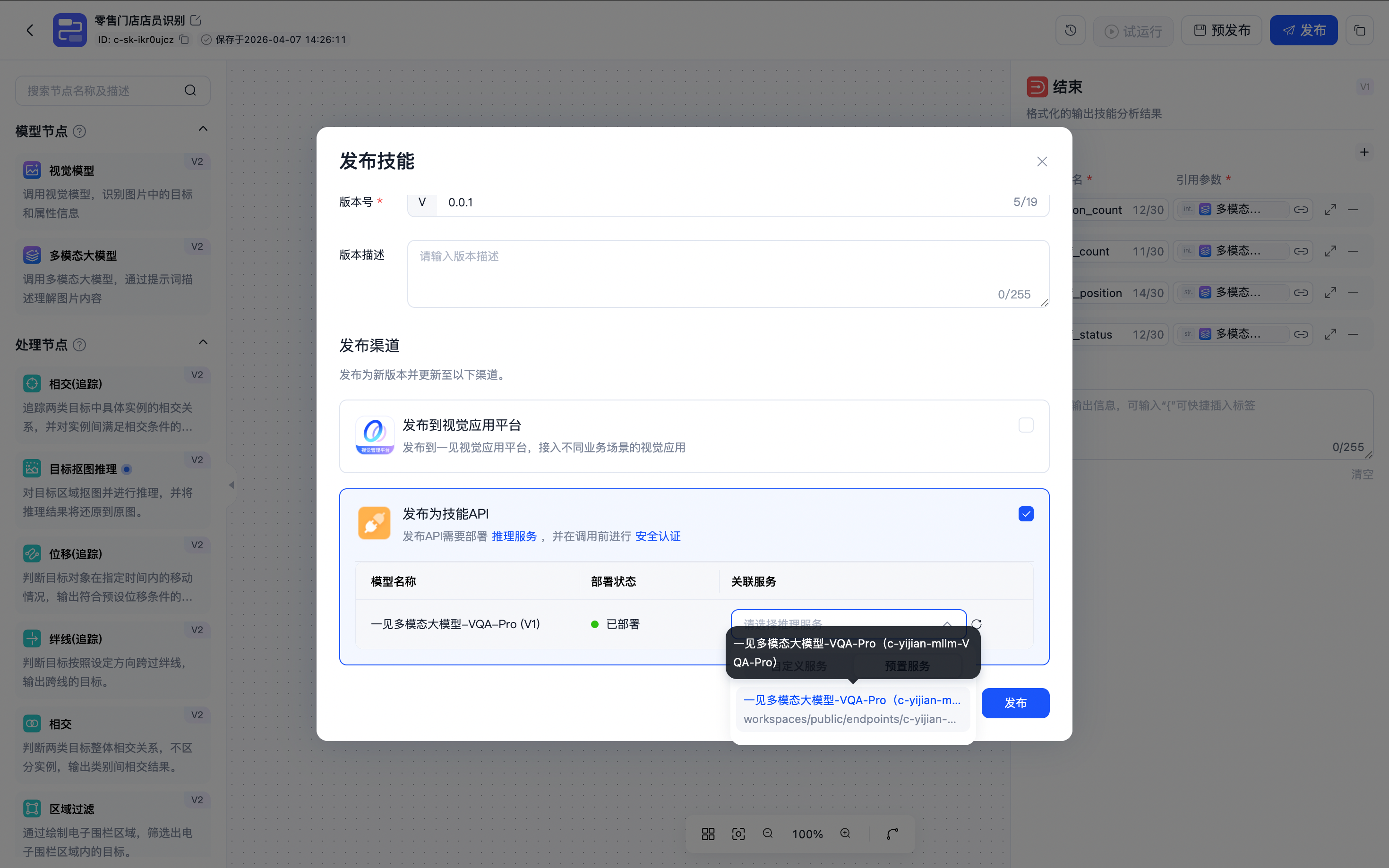The height and width of the screenshot is (868, 1389).
Task: Enable 发布到视觉应用平台 checkbox
Action: (1026, 425)
